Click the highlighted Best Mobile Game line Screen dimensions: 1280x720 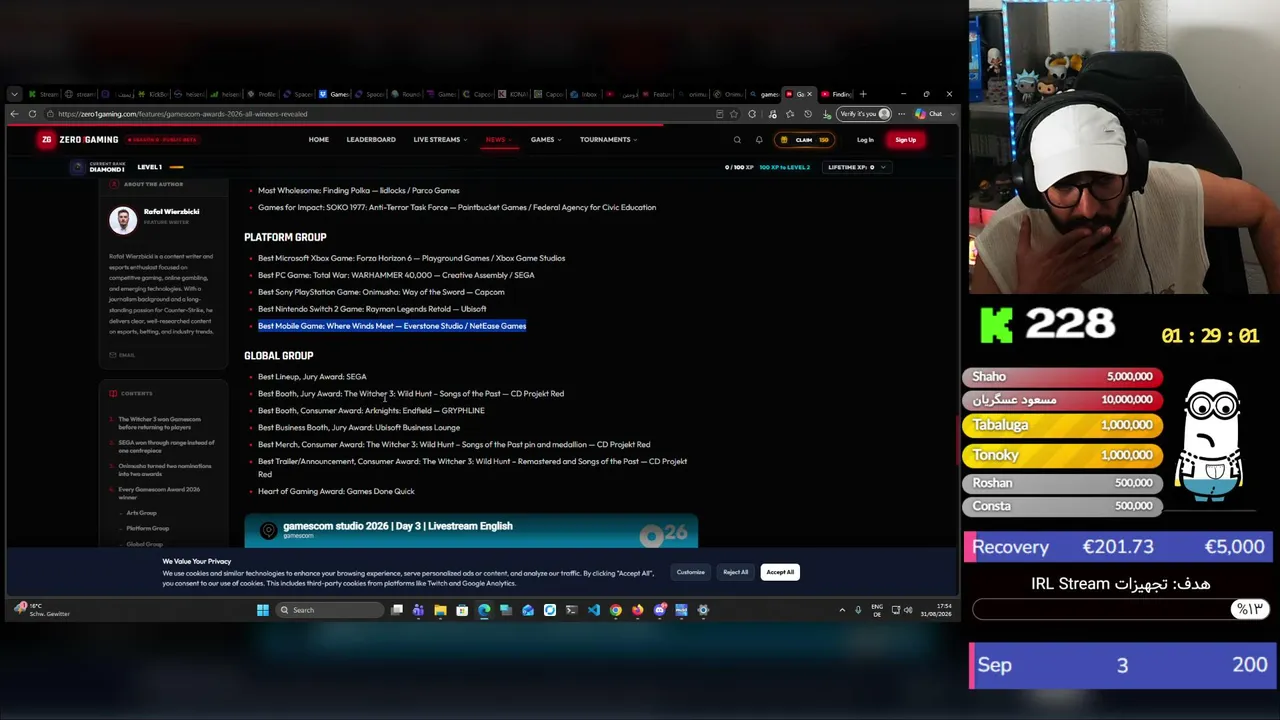click(x=392, y=326)
